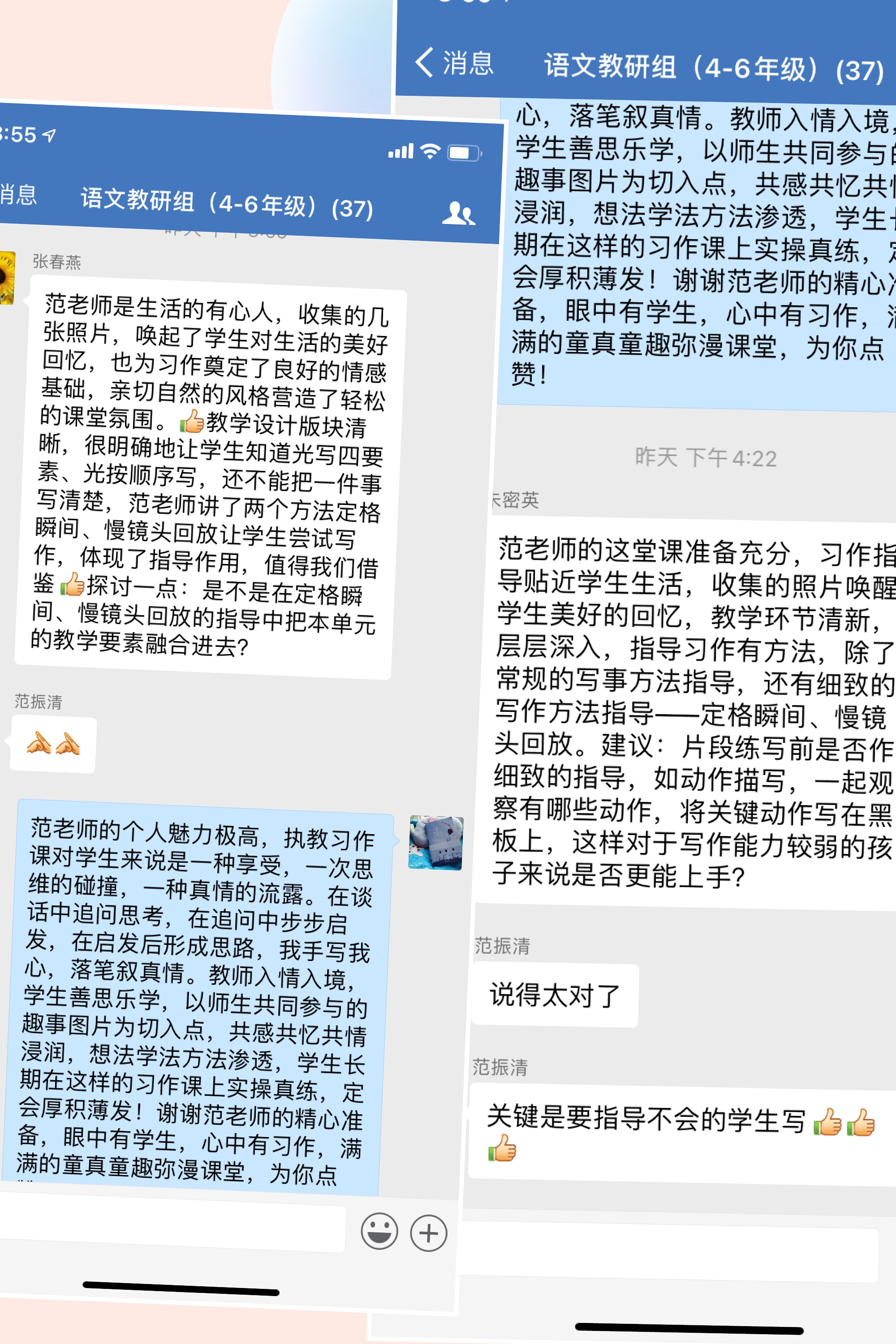
Task: Tap the battery indicator in status bar
Action: coord(465,153)
